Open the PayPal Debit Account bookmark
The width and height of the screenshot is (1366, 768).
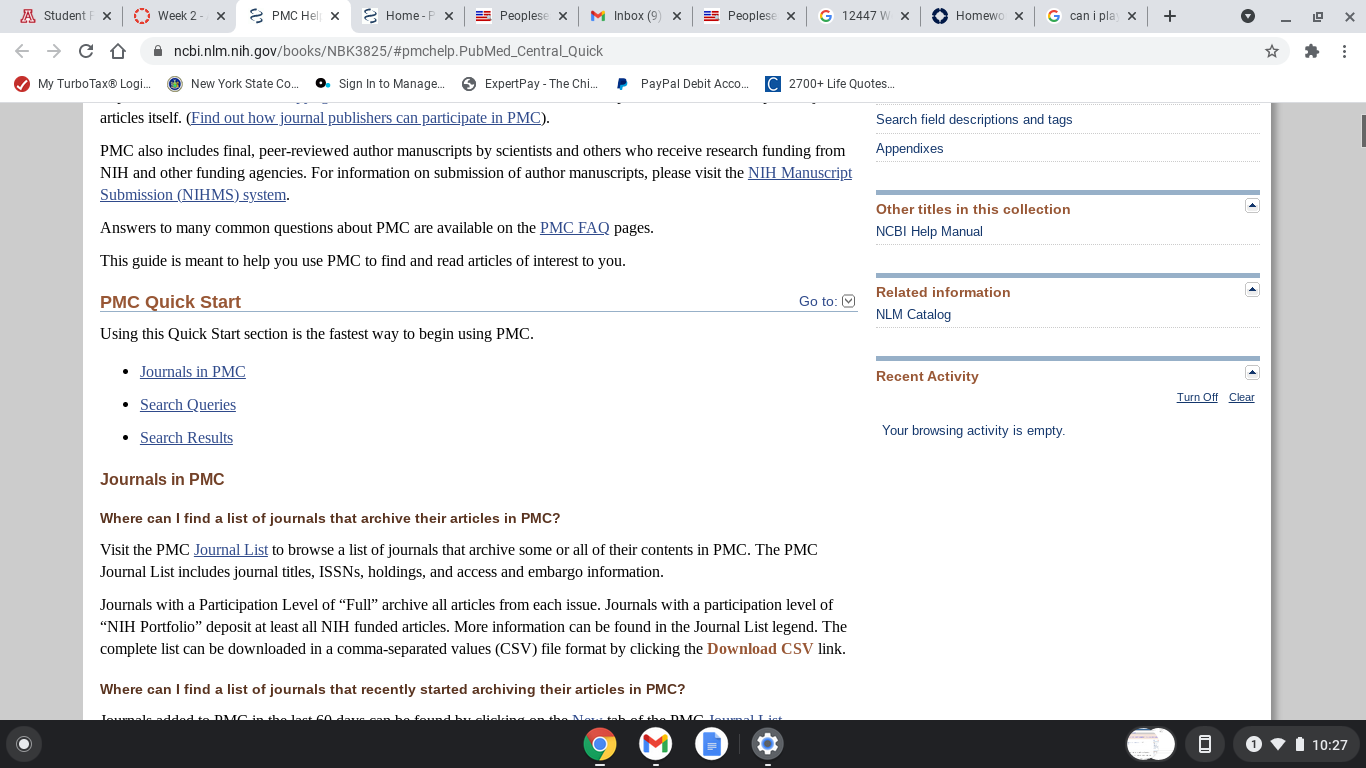(683, 84)
